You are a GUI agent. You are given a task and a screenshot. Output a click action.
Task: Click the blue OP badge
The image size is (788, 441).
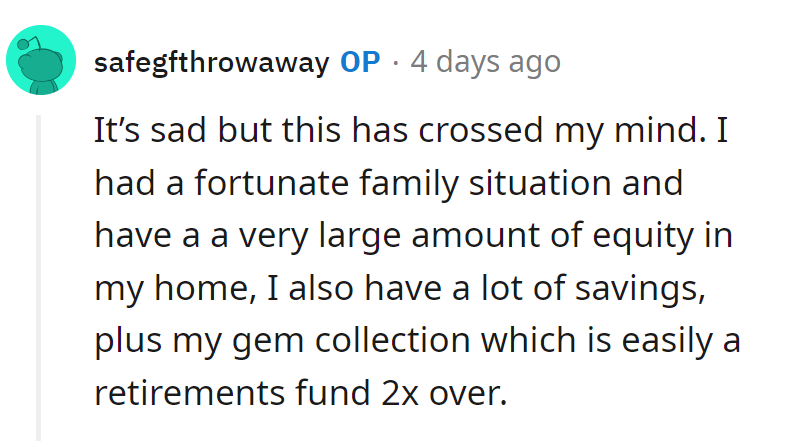[360, 62]
